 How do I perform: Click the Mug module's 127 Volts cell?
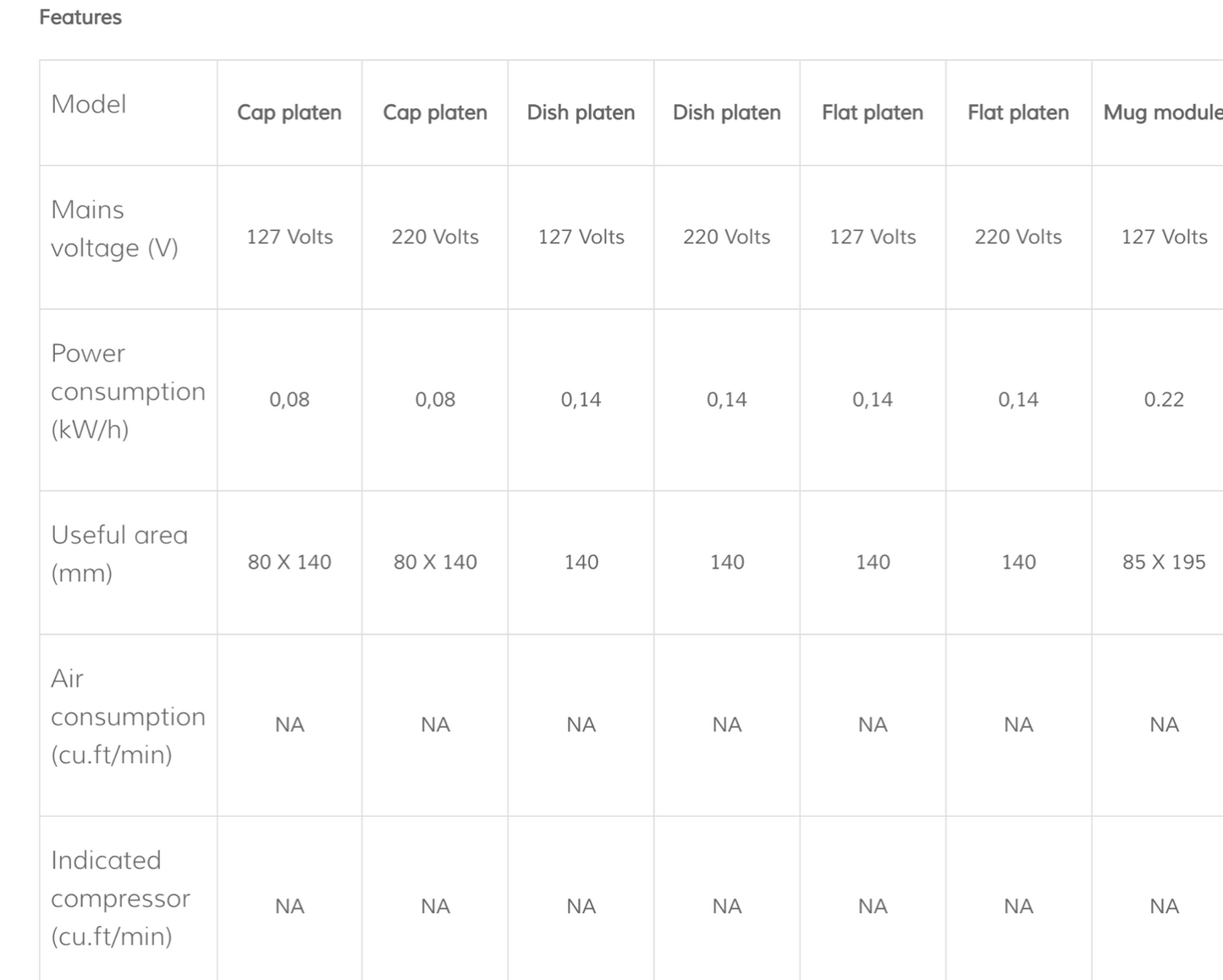coord(1164,237)
